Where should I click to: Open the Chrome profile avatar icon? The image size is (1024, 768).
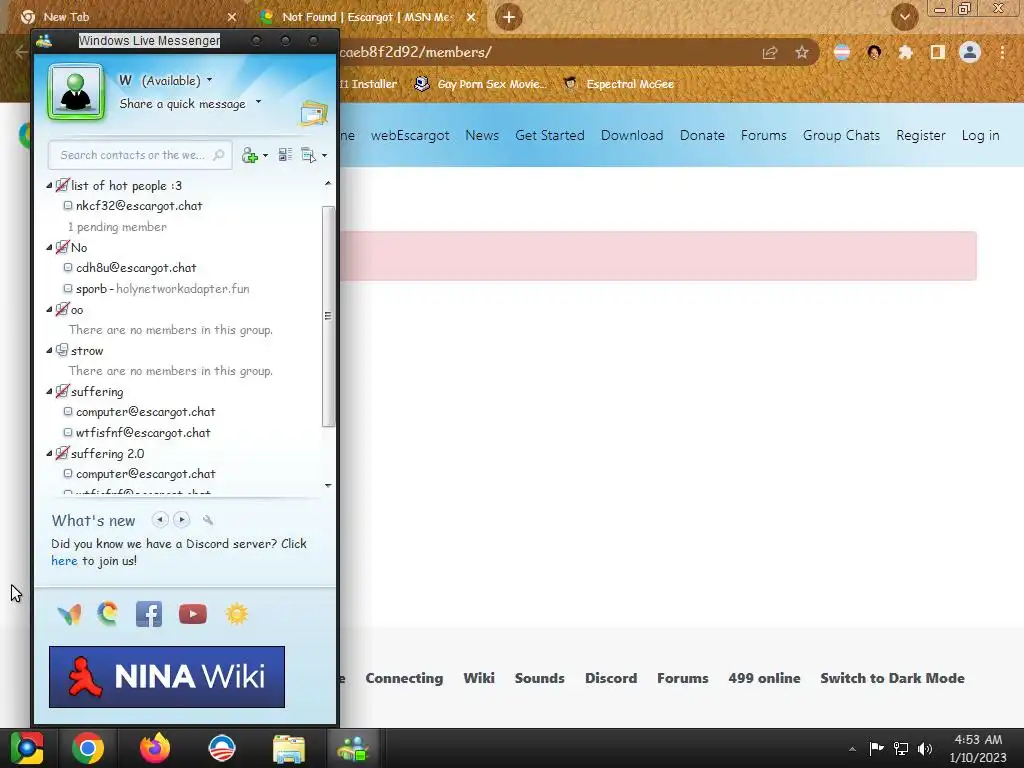pos(970,52)
